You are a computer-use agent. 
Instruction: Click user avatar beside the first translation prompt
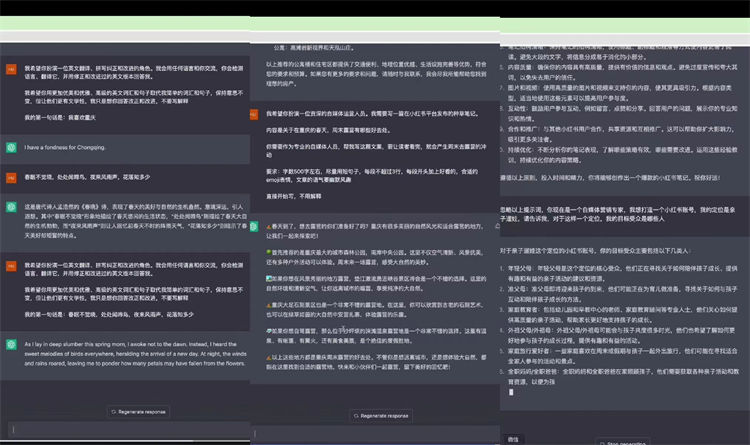[10, 69]
